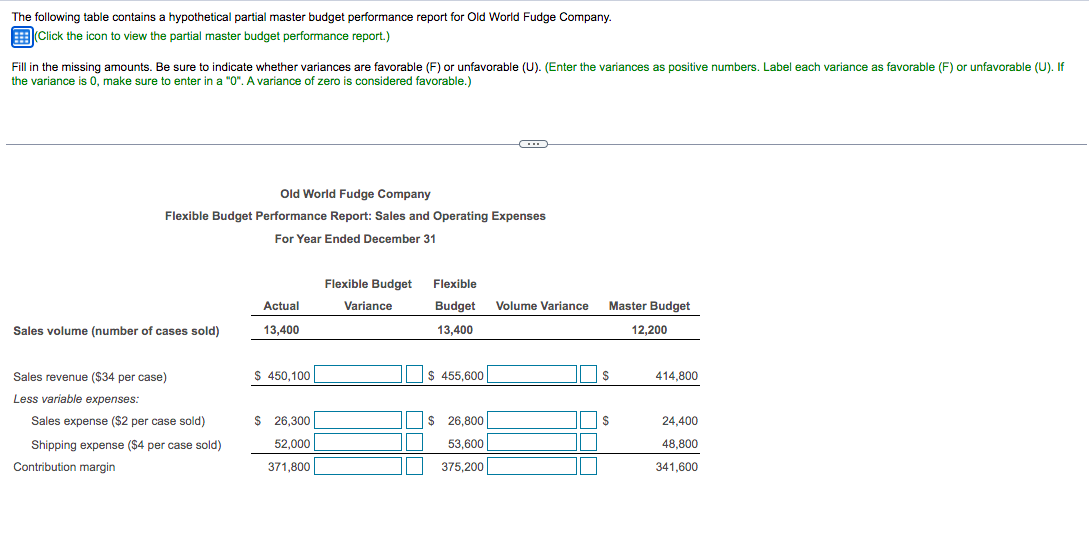Select Contribution margin flexible budget variance F/U box

click(x=415, y=466)
